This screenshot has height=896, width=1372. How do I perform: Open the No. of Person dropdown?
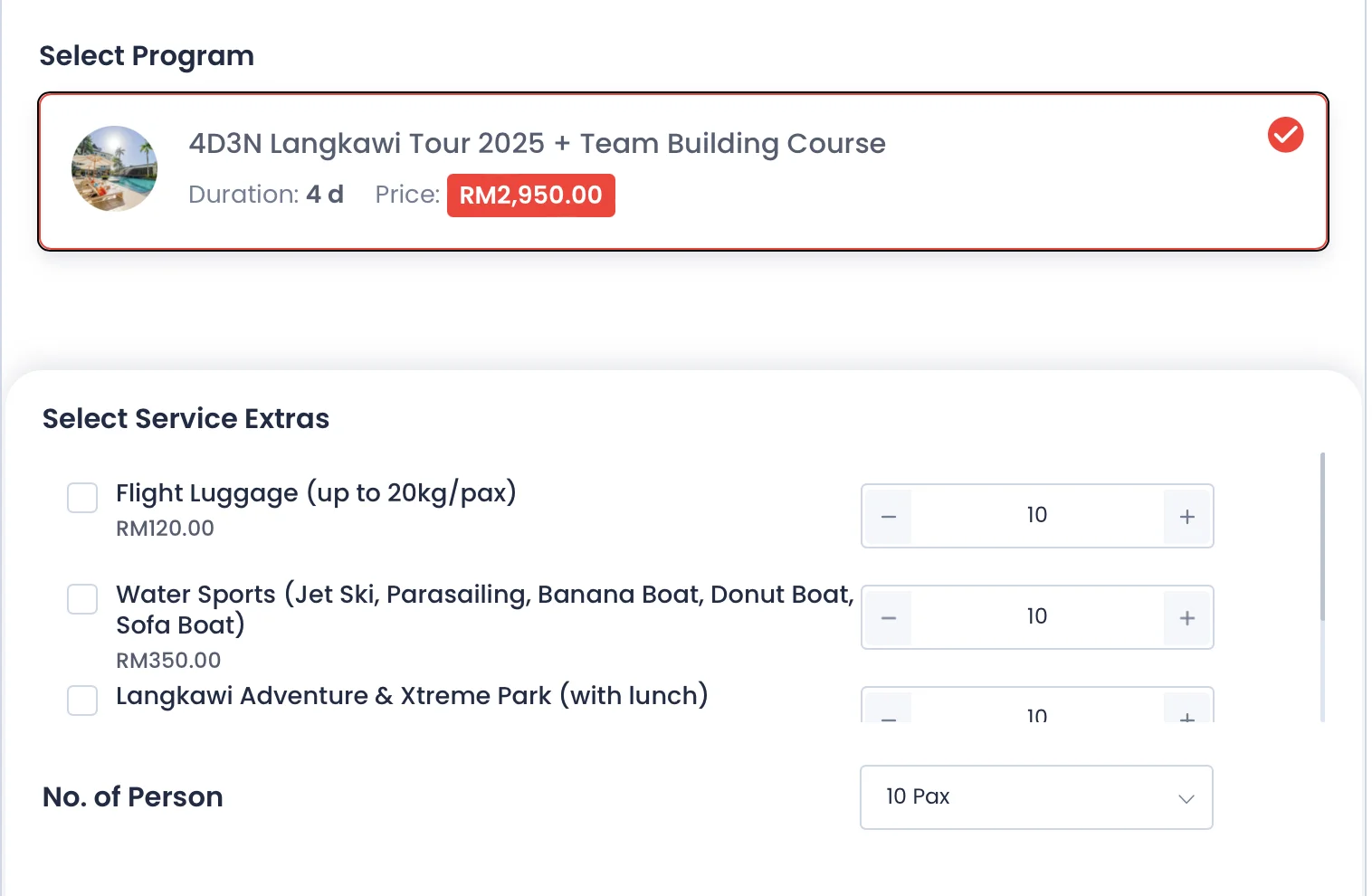[x=1035, y=797]
